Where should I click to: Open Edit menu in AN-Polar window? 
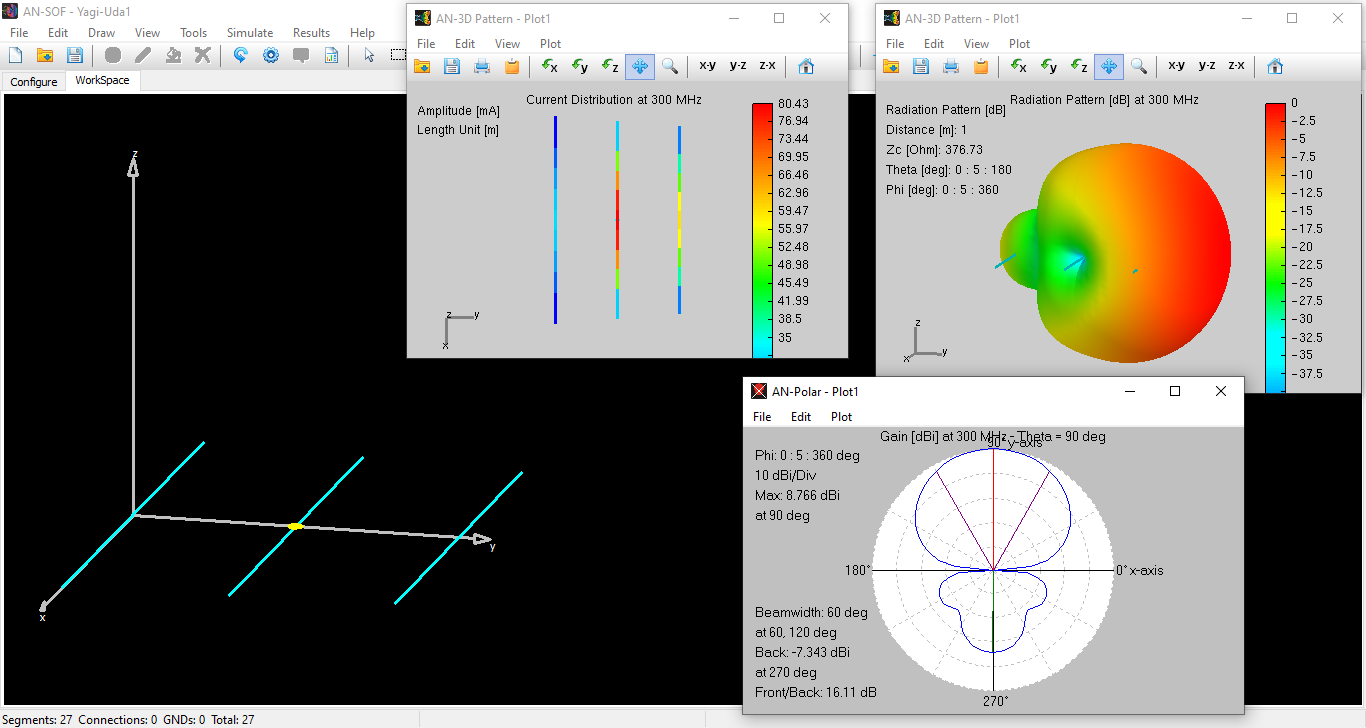click(801, 417)
